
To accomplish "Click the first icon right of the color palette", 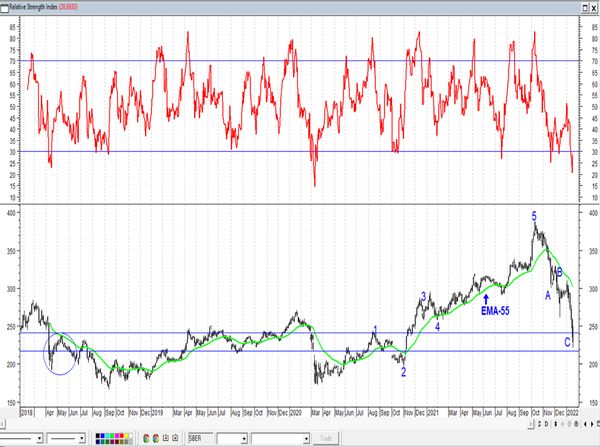I will [145, 438].
